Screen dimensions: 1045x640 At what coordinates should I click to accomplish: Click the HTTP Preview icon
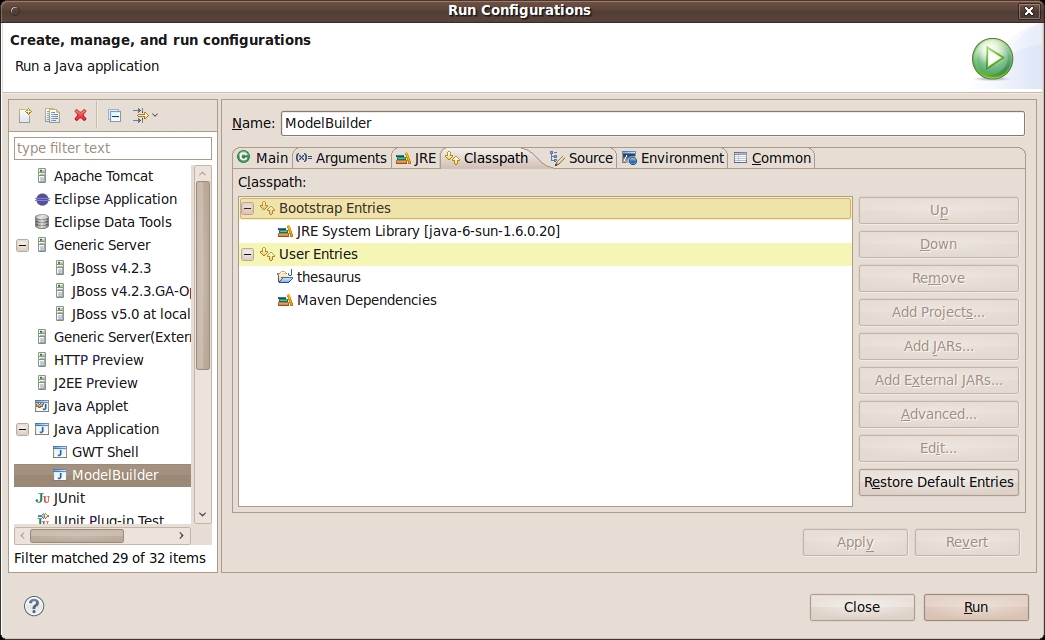[42, 360]
